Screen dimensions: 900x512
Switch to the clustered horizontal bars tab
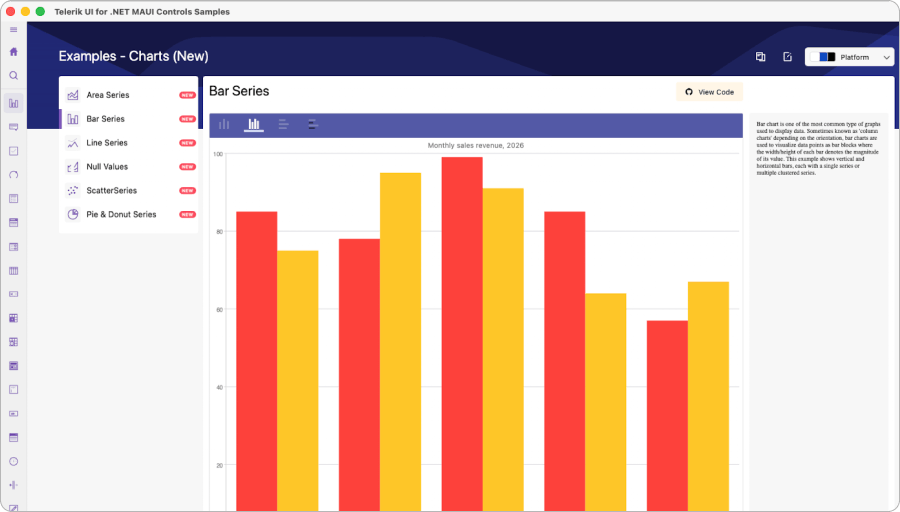tap(313, 125)
